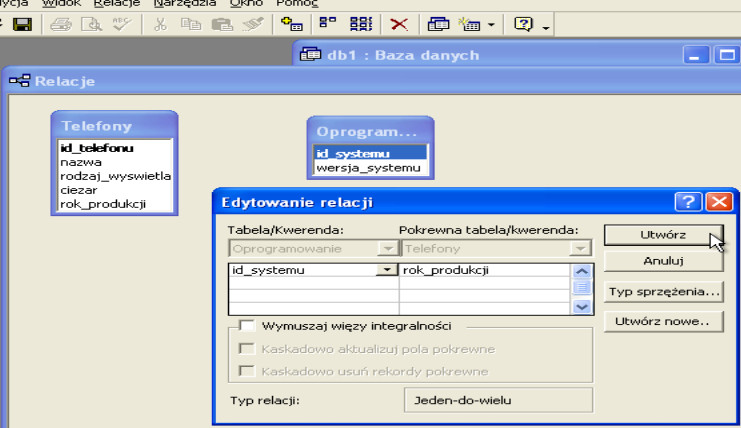Image resolution: width=741 pixels, height=428 pixels.
Task: Click the Save icon in toolbar
Action: (x=22, y=22)
